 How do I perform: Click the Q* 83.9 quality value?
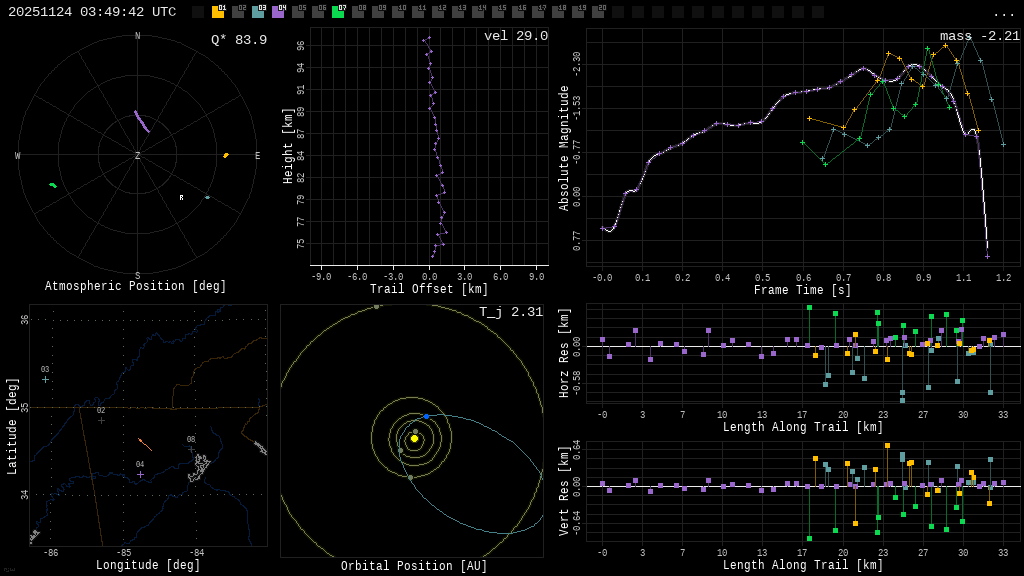pos(238,40)
